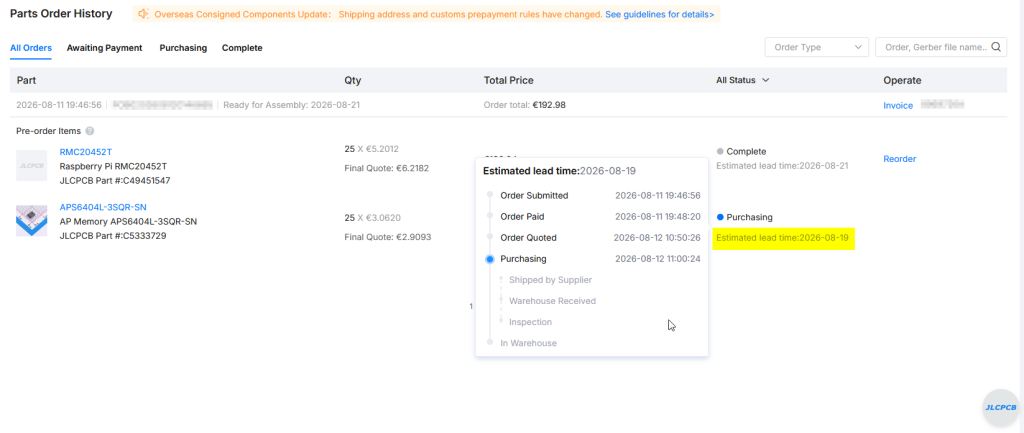
Task: Open the APS6404L-3SQR-SN part thumbnail
Action: point(31,221)
